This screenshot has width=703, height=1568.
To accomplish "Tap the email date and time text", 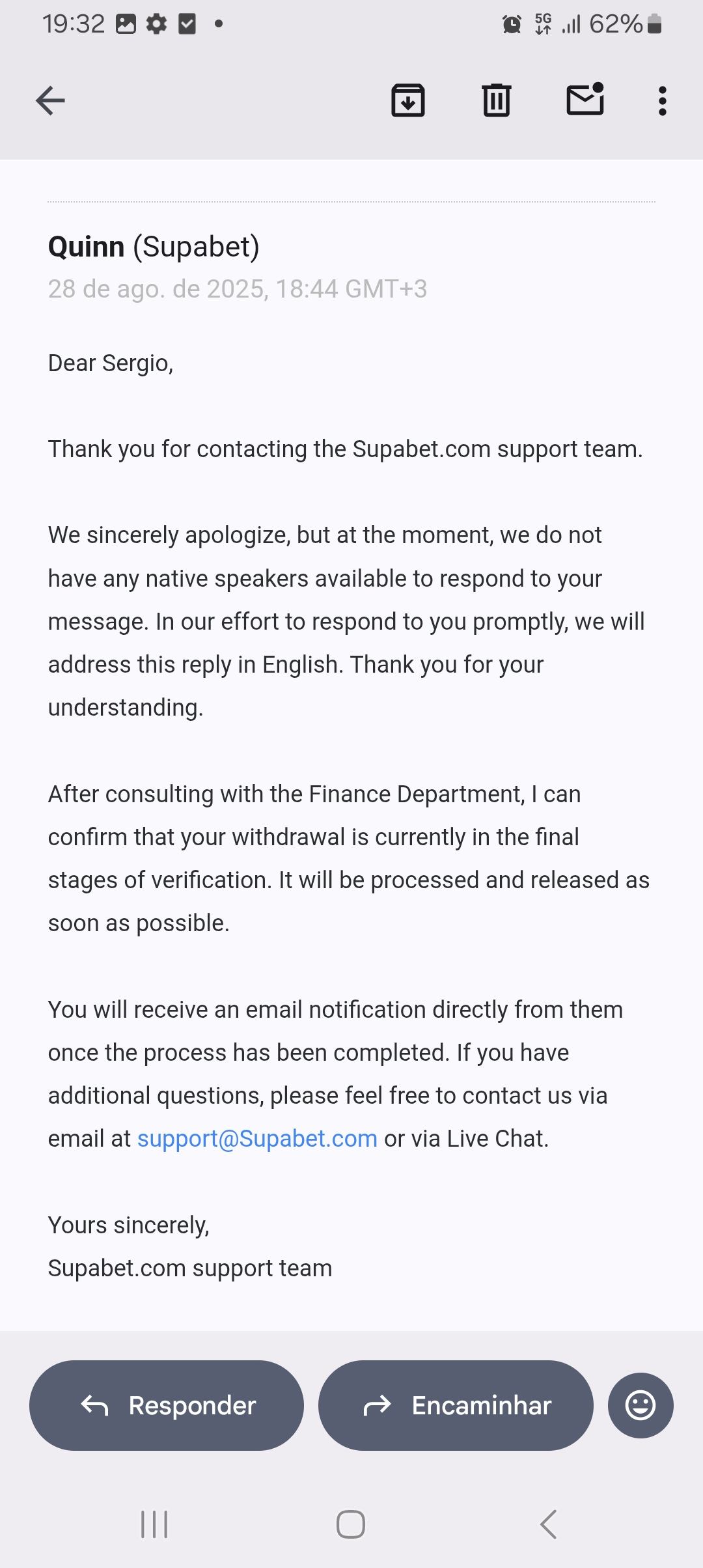I will click(238, 289).
